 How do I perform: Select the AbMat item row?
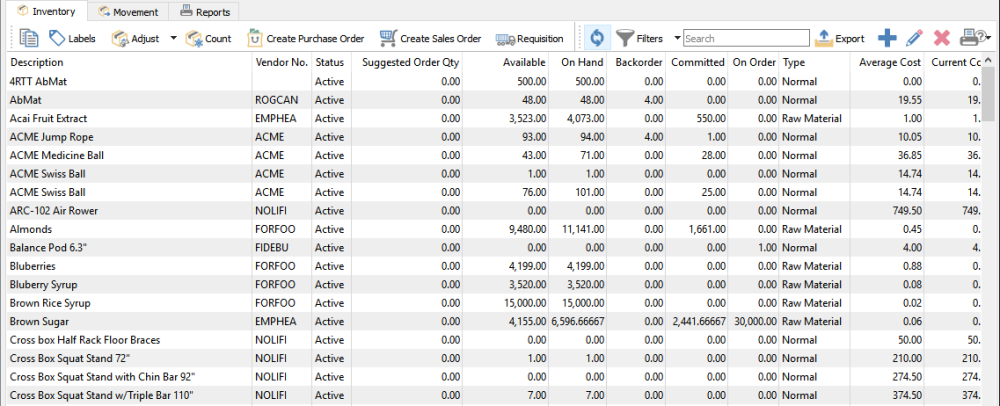[x=494, y=100]
